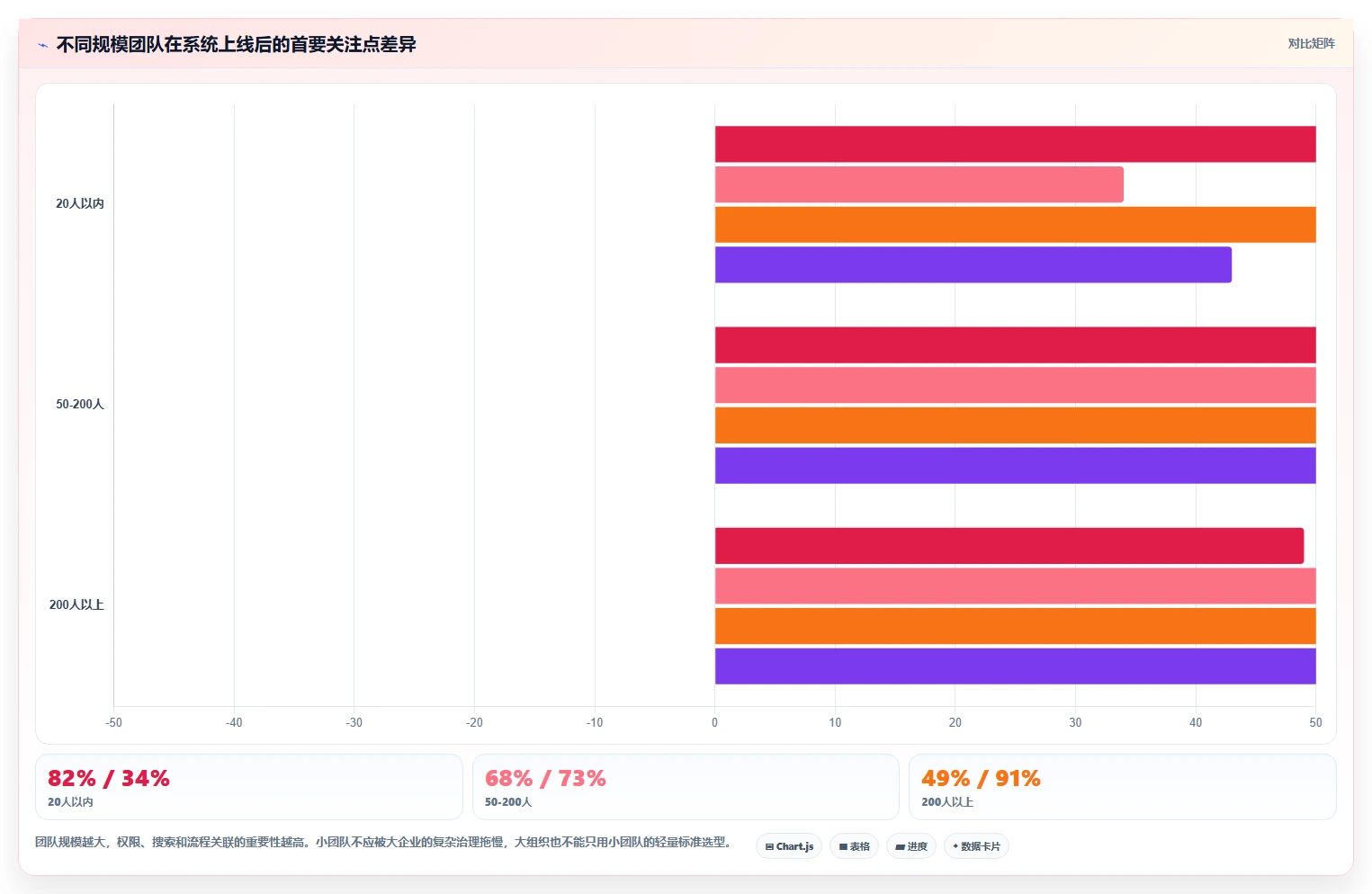
Task: Click the 对比矩阵 label in the header
Action: click(1311, 43)
